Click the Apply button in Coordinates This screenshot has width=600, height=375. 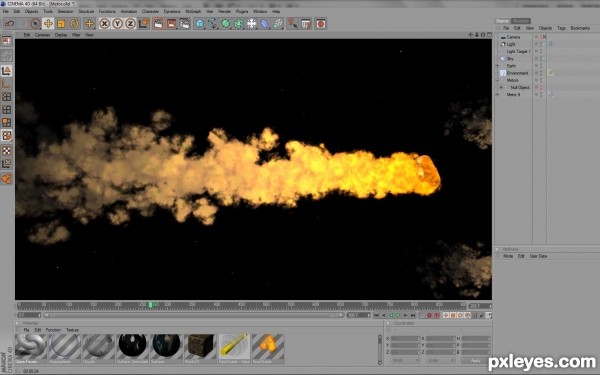(x=475, y=360)
